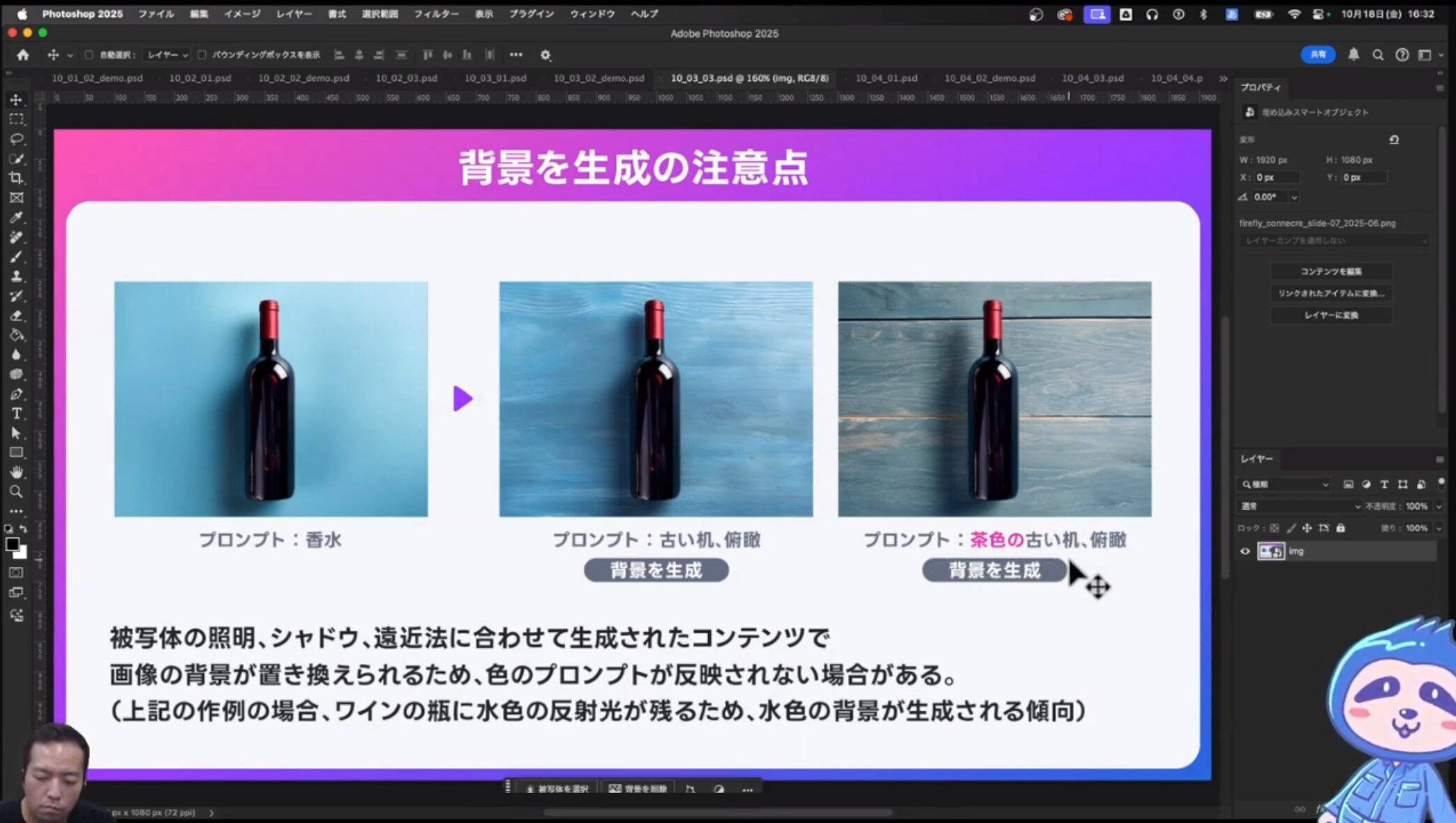Select the Eraser tool

coord(16,316)
